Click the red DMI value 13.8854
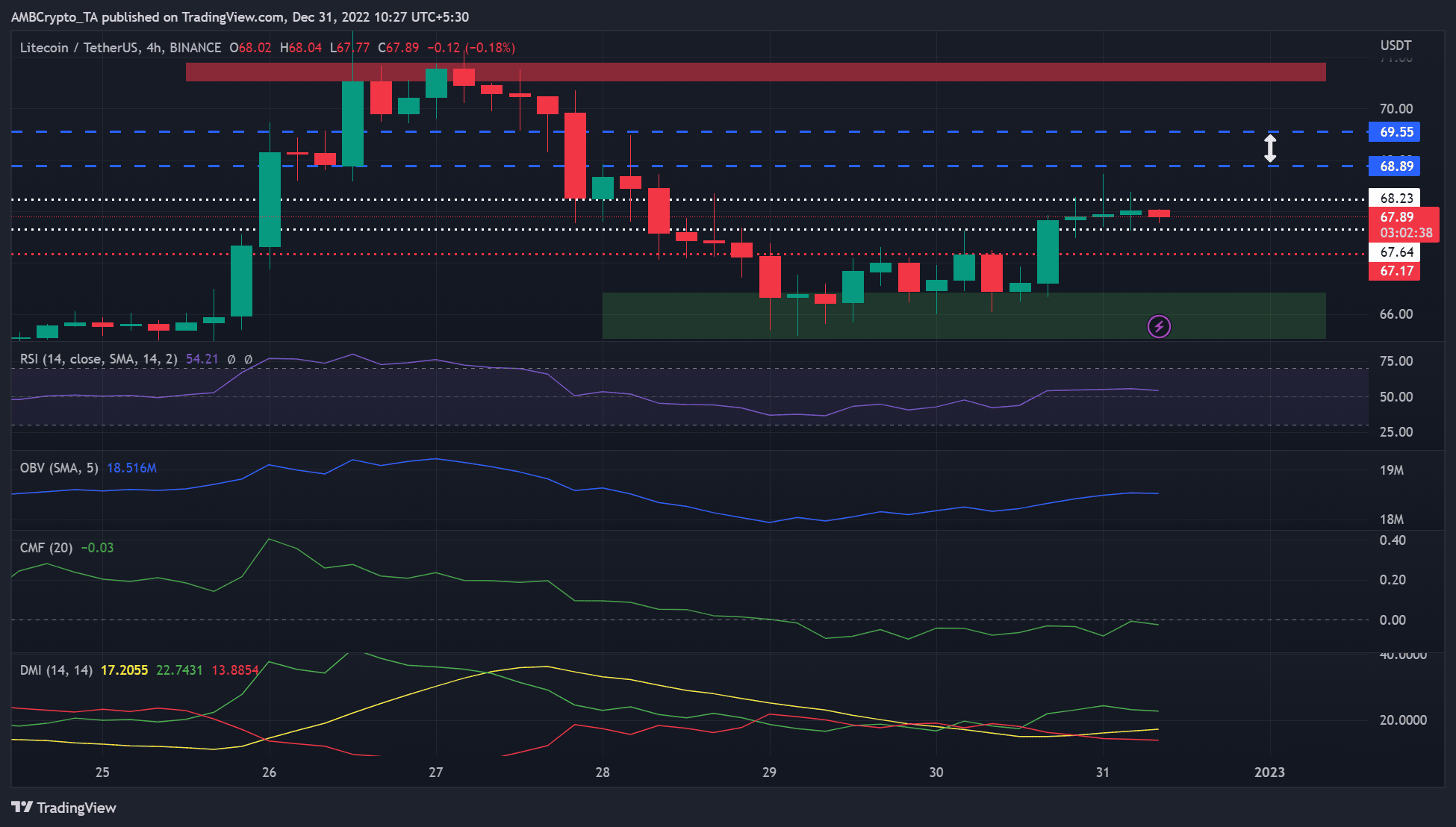This screenshot has height=827, width=1456. 235,670
